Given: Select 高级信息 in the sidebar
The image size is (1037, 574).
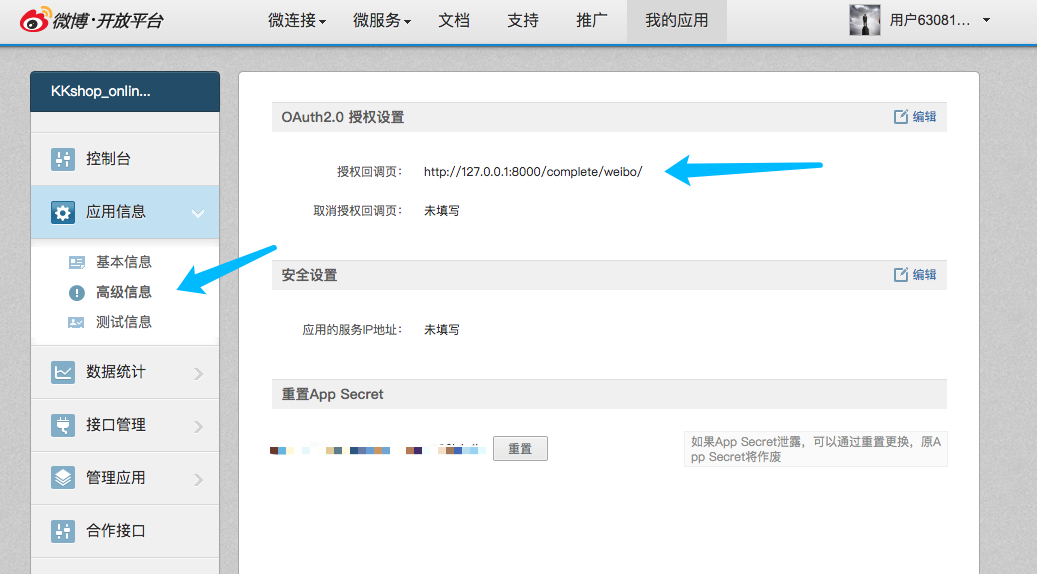Looking at the screenshot, I should (x=124, y=292).
